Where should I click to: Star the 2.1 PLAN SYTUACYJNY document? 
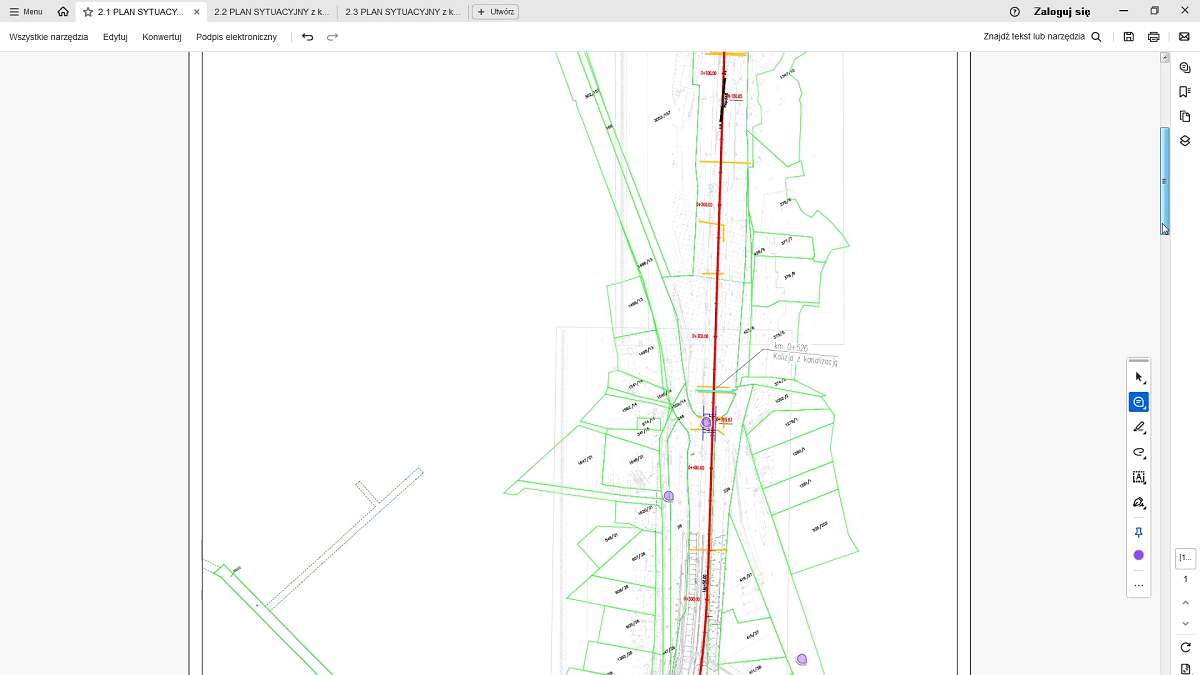pos(88,12)
